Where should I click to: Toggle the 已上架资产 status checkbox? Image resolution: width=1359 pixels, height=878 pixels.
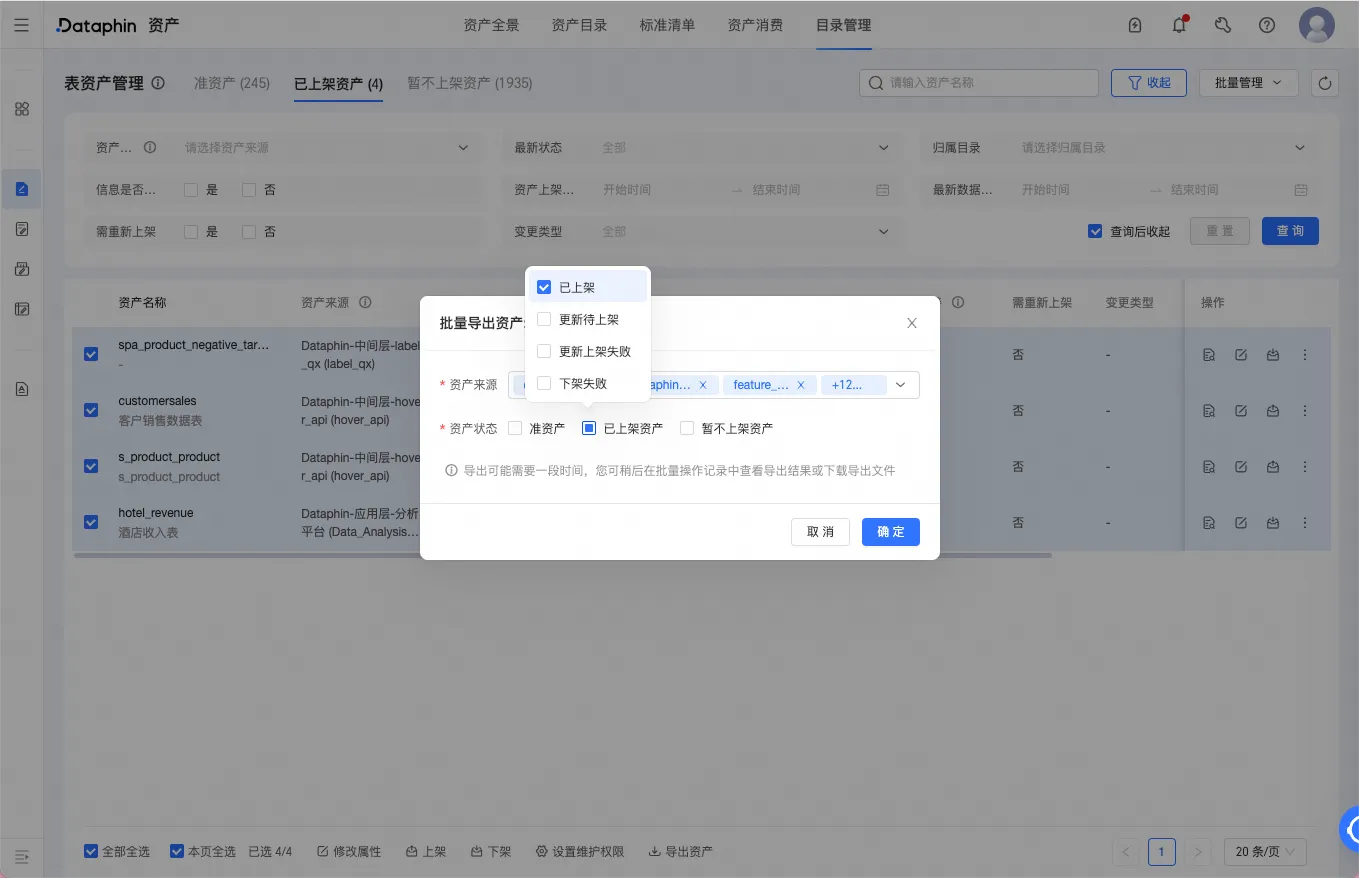click(589, 428)
